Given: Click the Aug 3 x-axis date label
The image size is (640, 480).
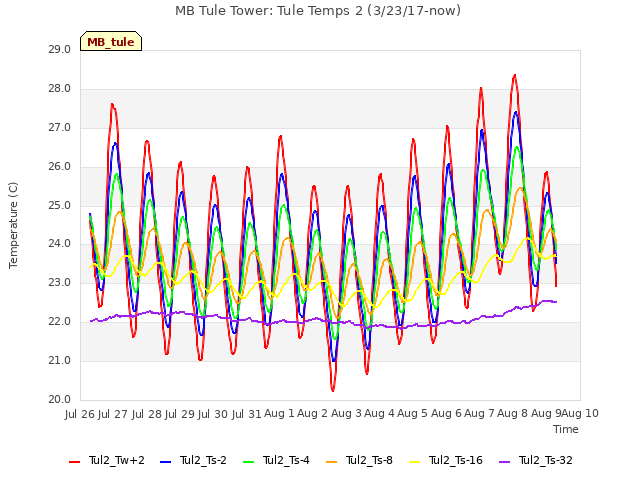Looking at the screenshot, I should (346, 414).
